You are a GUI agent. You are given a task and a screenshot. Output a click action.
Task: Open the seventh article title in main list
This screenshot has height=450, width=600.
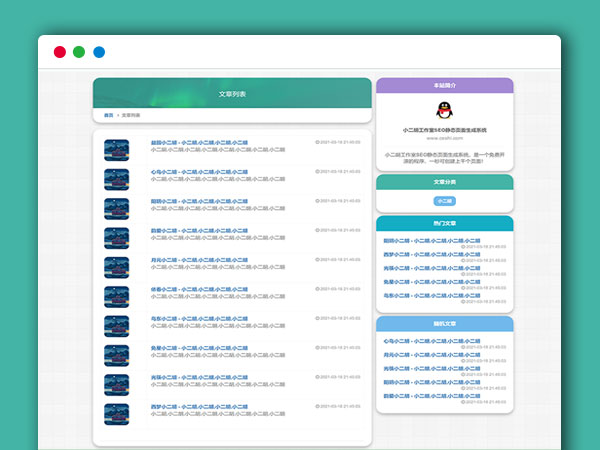pyautogui.click(x=200, y=318)
